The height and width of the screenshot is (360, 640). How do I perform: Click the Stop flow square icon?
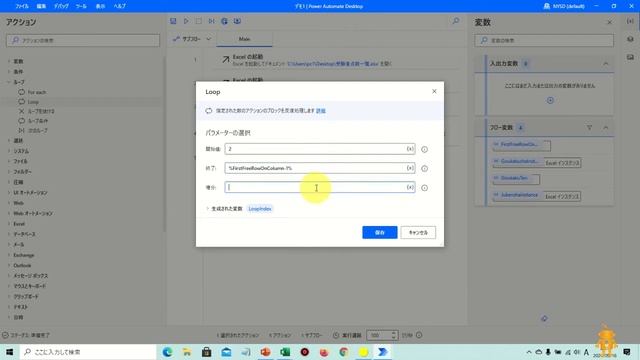click(199, 21)
